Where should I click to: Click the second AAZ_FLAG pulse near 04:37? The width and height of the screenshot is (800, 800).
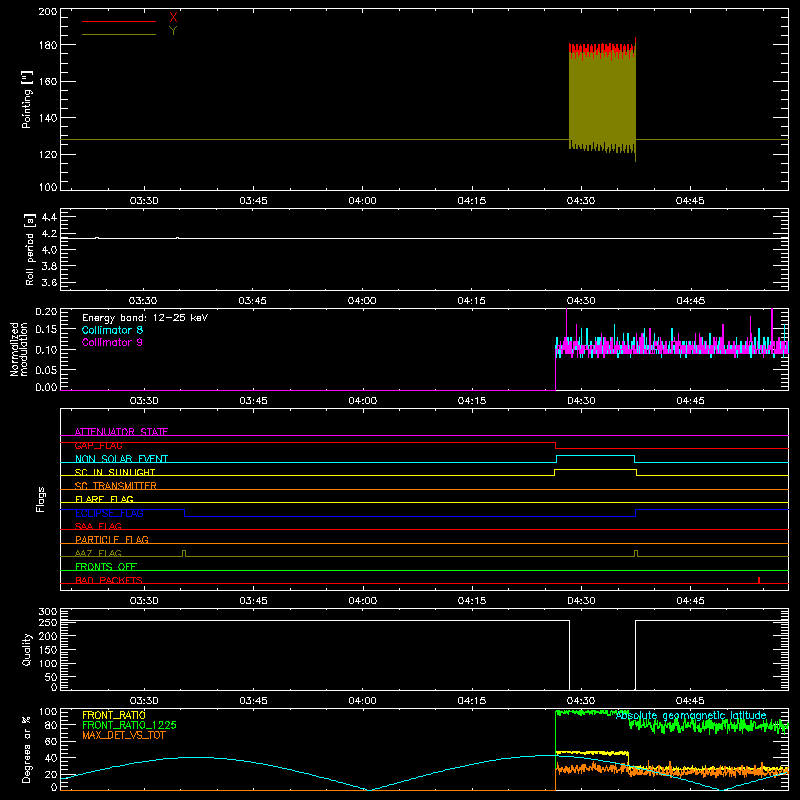636,554
